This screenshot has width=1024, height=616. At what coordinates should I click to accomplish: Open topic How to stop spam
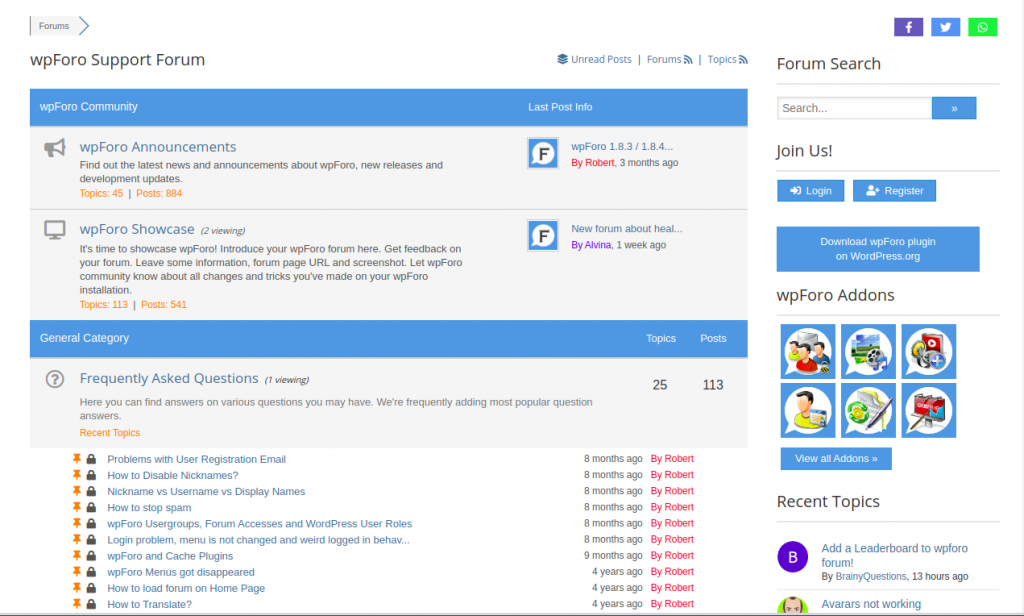150,508
